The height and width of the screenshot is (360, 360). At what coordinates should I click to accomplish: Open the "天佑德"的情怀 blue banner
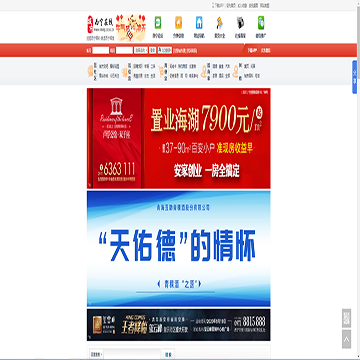pyautogui.click(x=179, y=249)
